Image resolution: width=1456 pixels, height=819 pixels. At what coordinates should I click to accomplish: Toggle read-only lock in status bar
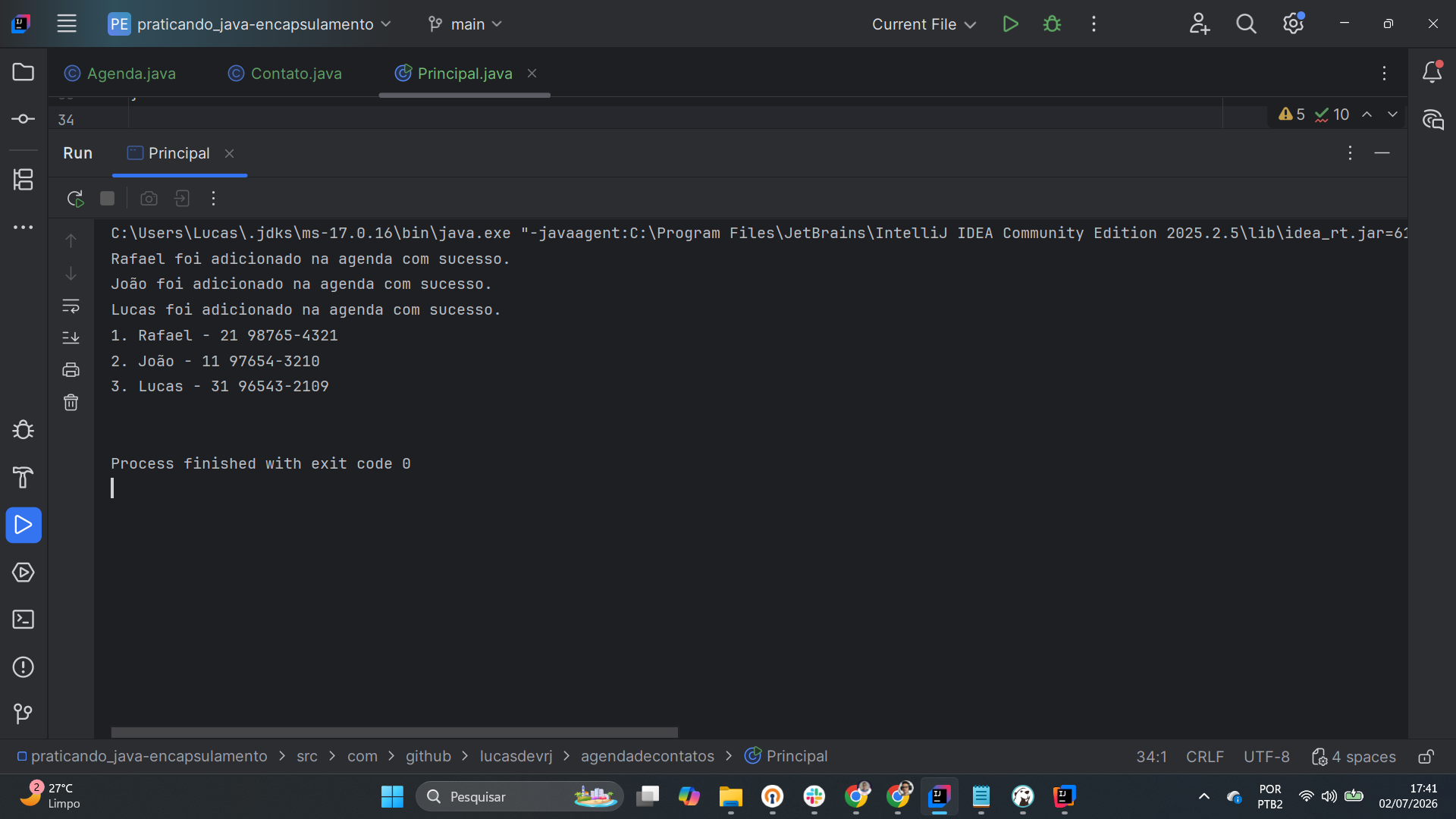(x=1426, y=757)
